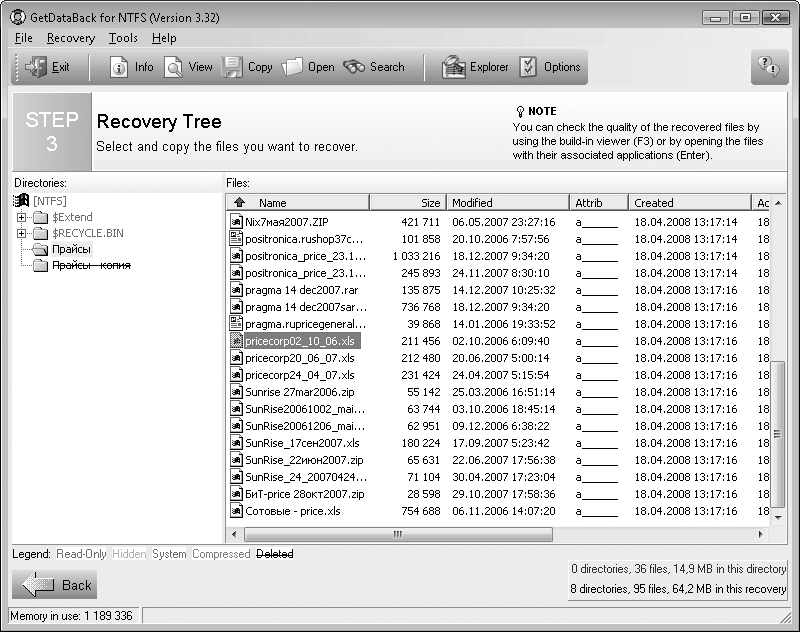This screenshot has height=632, width=800.
Task: Sort the file list by the Size column
Action: pyautogui.click(x=408, y=203)
